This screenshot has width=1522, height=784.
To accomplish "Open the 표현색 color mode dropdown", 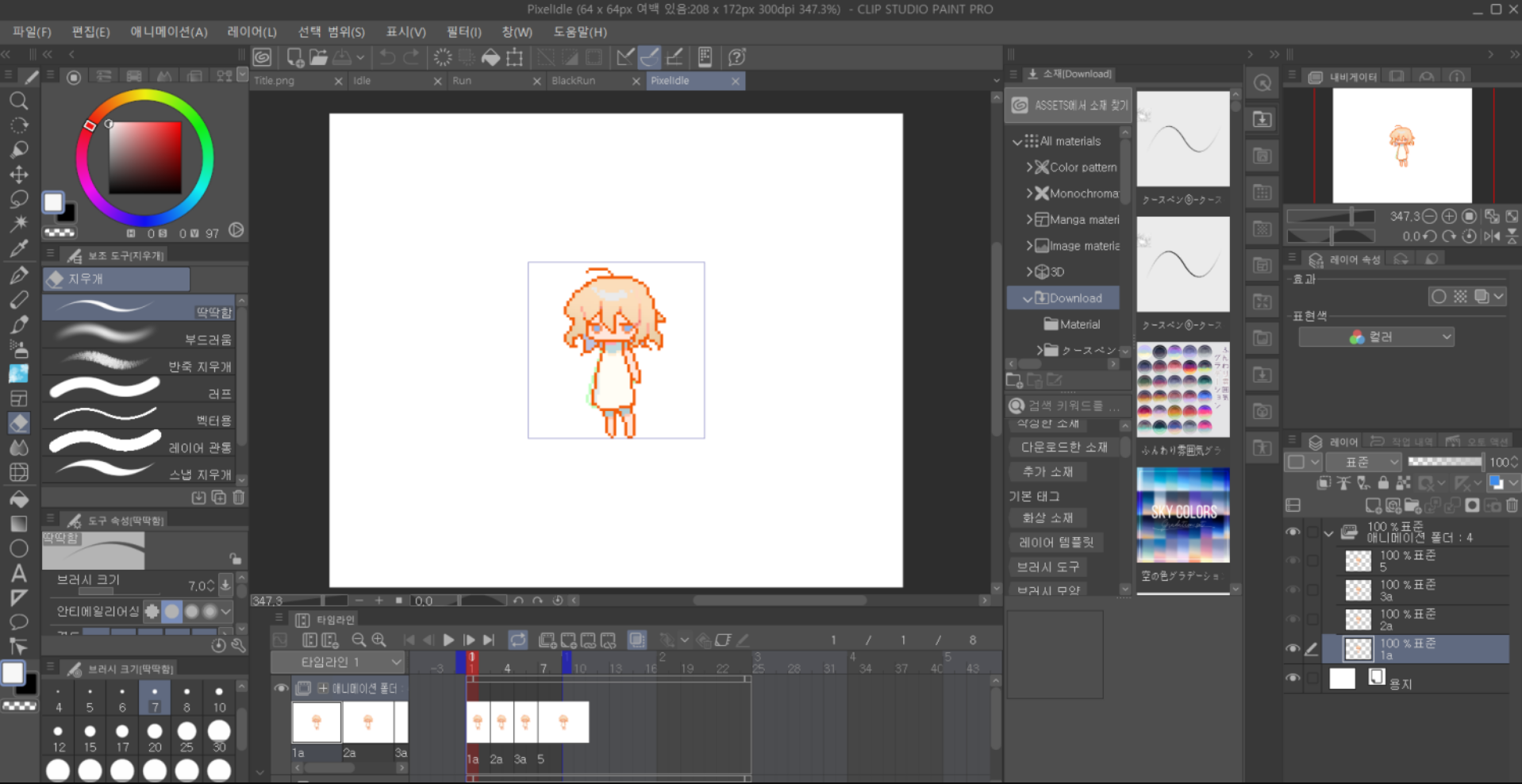I will click(x=1375, y=337).
